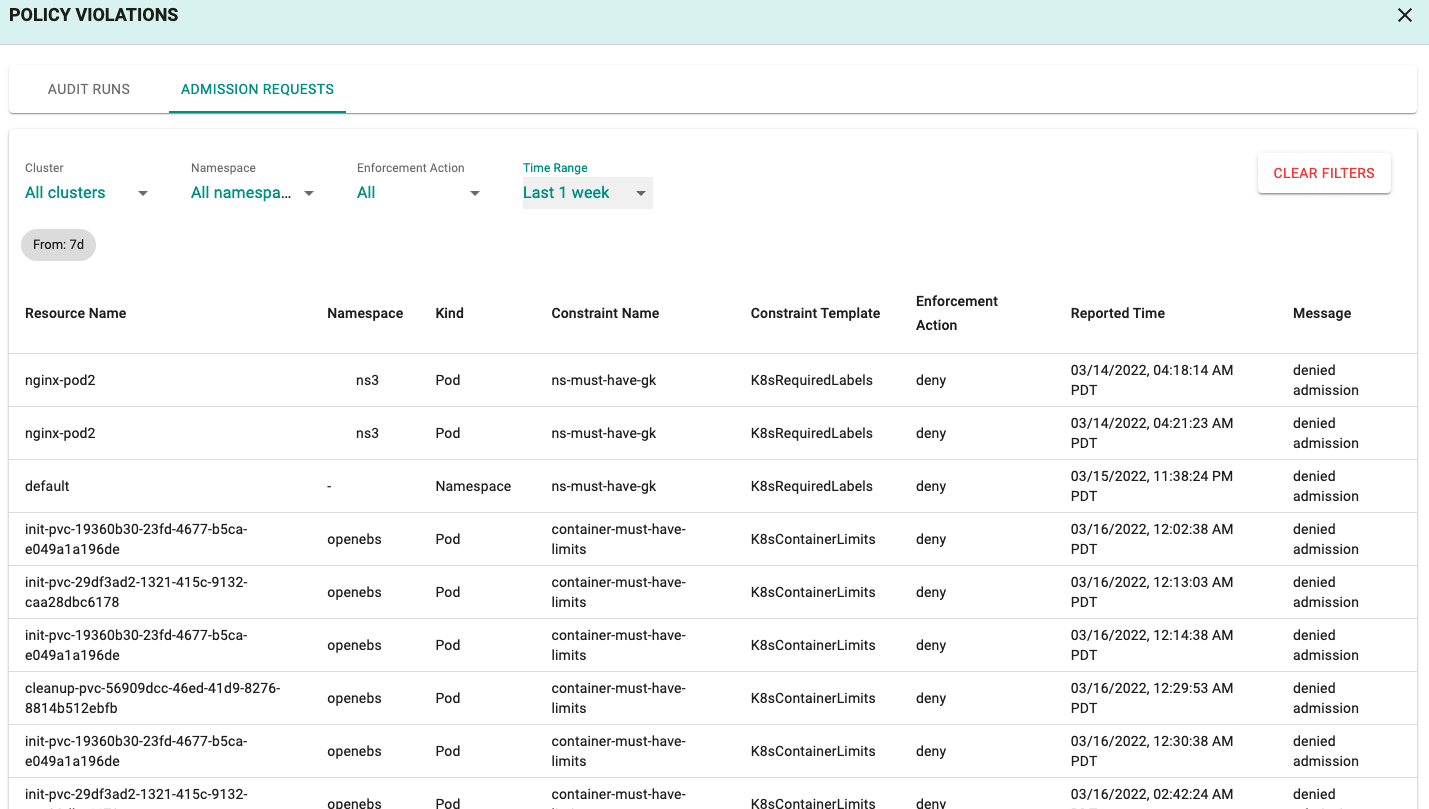Open the Time Range dropdown
Screen dimensions: 1429x809
click(x=587, y=193)
